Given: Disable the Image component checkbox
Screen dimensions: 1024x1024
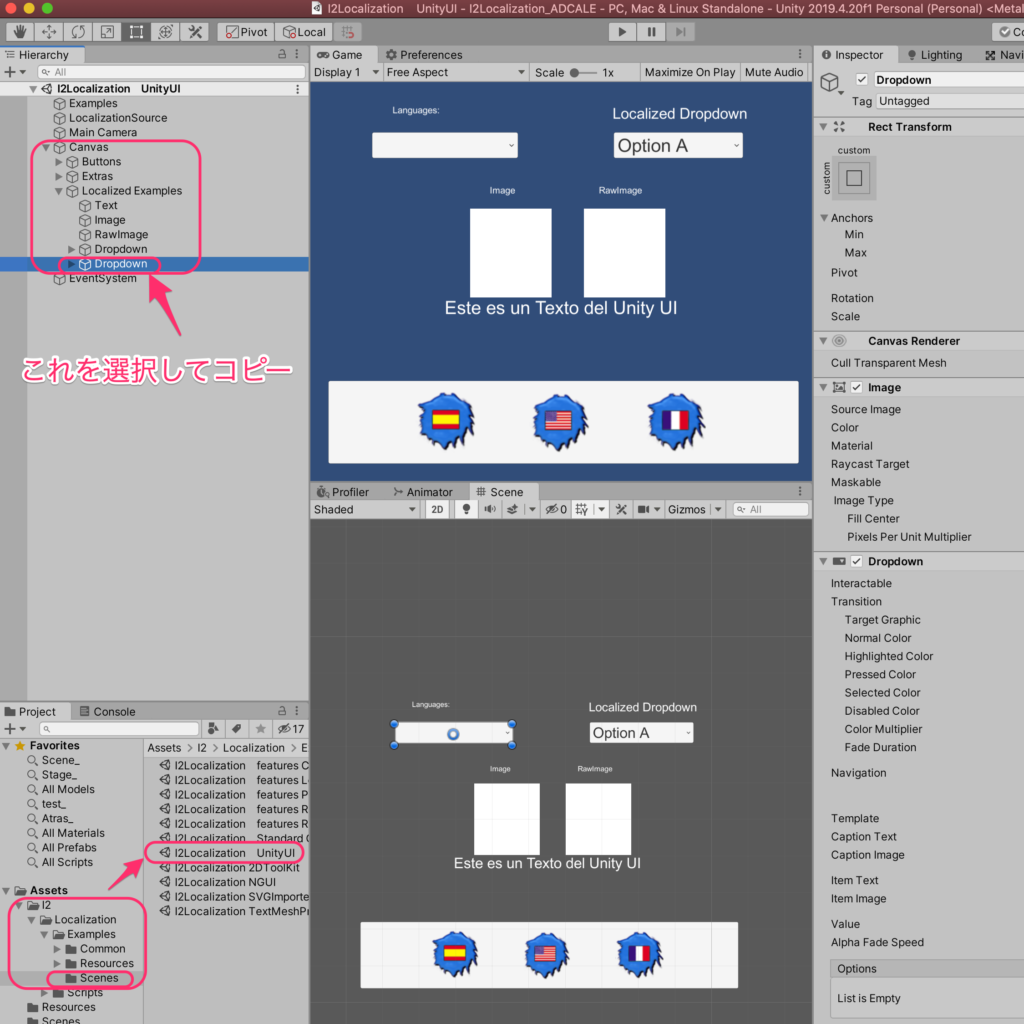Looking at the screenshot, I should (856, 388).
